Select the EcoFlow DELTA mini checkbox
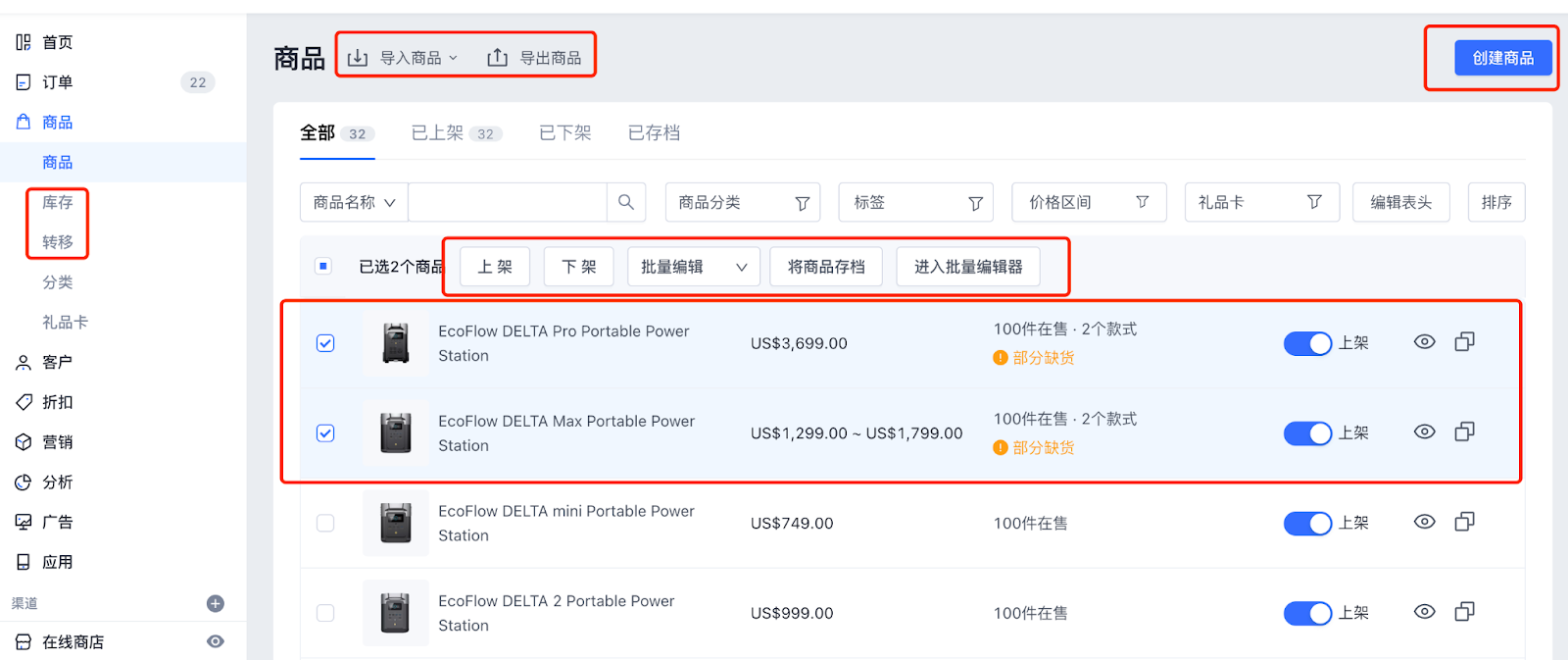1568x660 pixels. pos(325,523)
